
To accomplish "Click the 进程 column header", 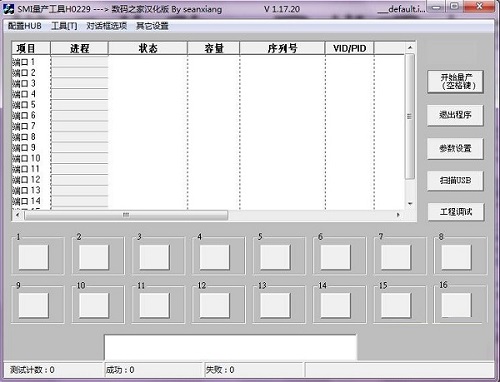I will 79,48.
